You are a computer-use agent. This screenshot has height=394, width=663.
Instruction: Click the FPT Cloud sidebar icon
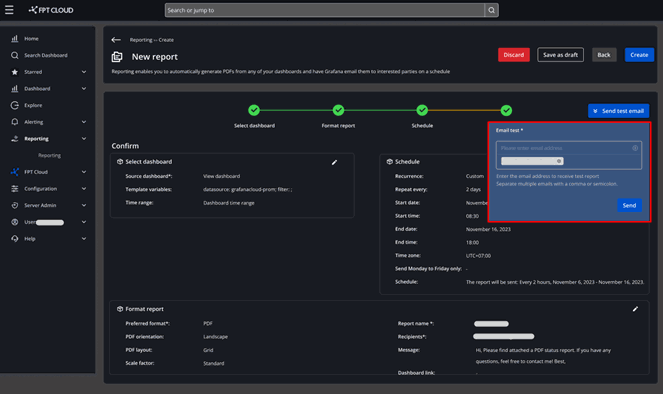[15, 172]
